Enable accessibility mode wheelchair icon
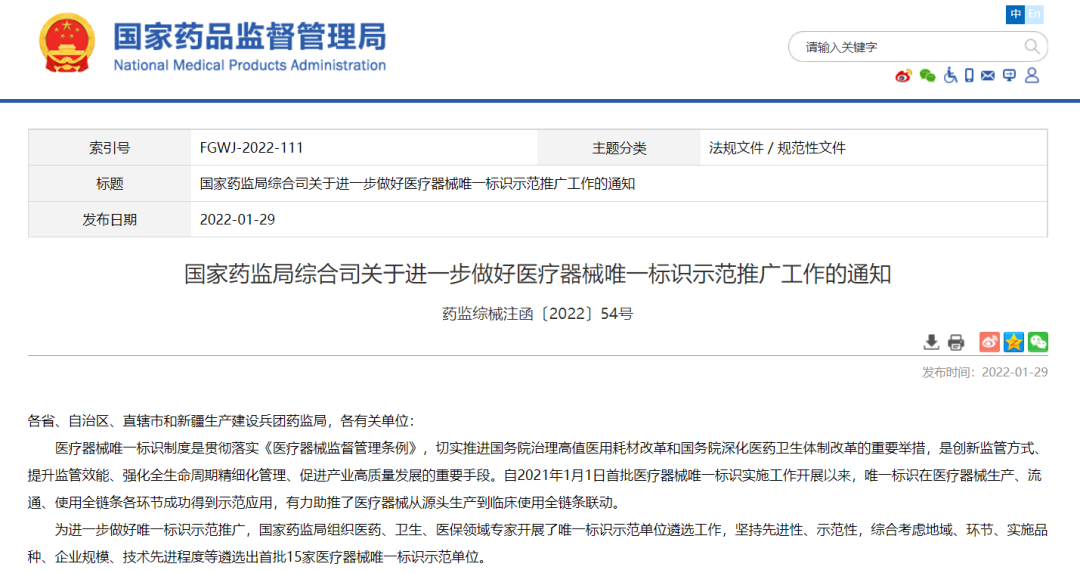Image resolution: width=1080 pixels, height=573 pixels. coord(951,75)
